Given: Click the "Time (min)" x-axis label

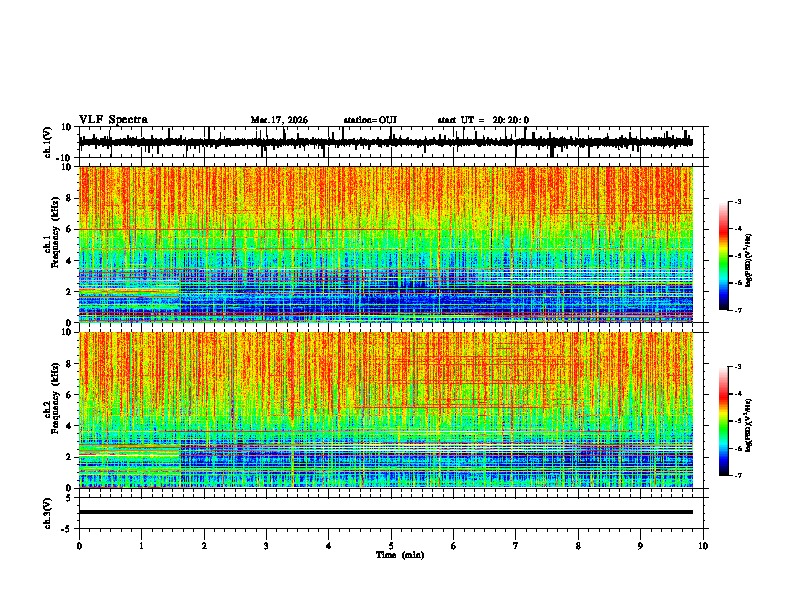Looking at the screenshot, I should 400,555.
